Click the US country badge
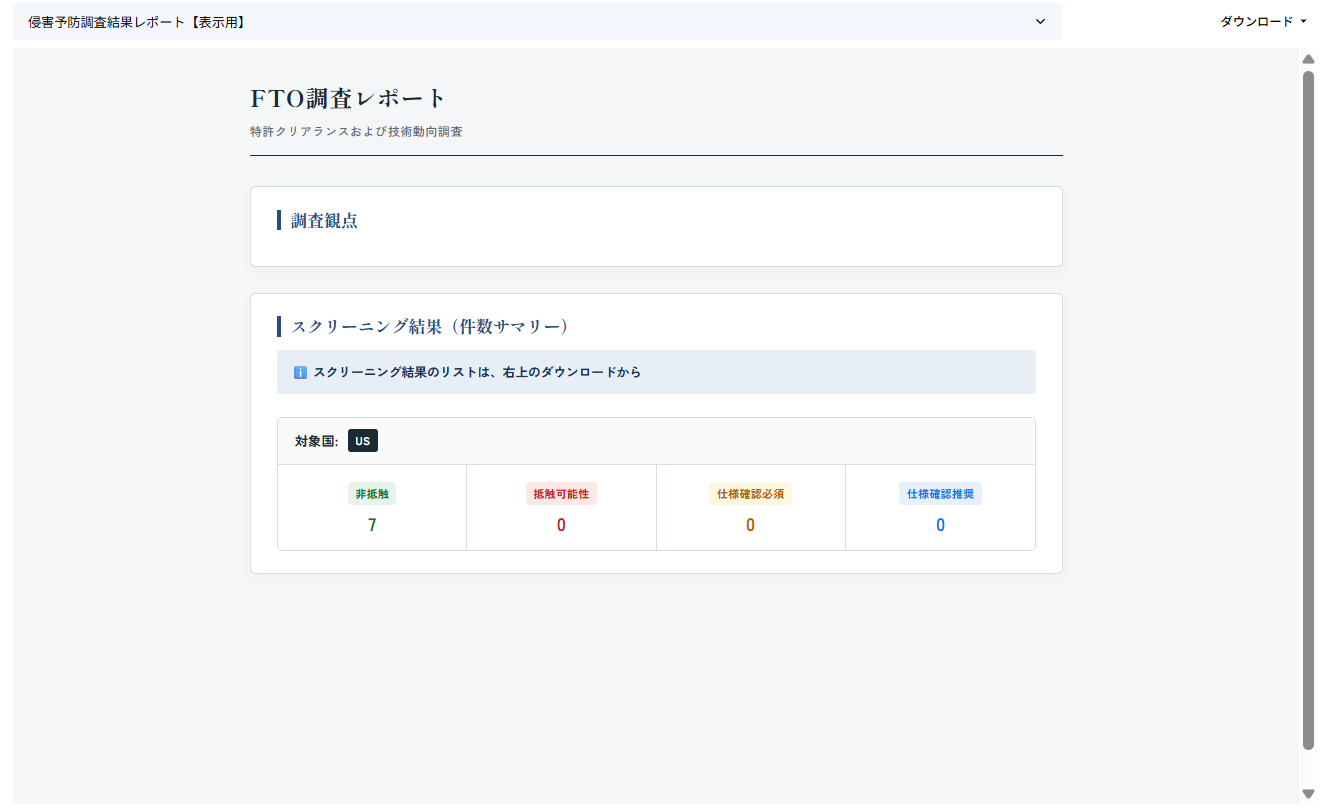1325x812 pixels. point(363,441)
